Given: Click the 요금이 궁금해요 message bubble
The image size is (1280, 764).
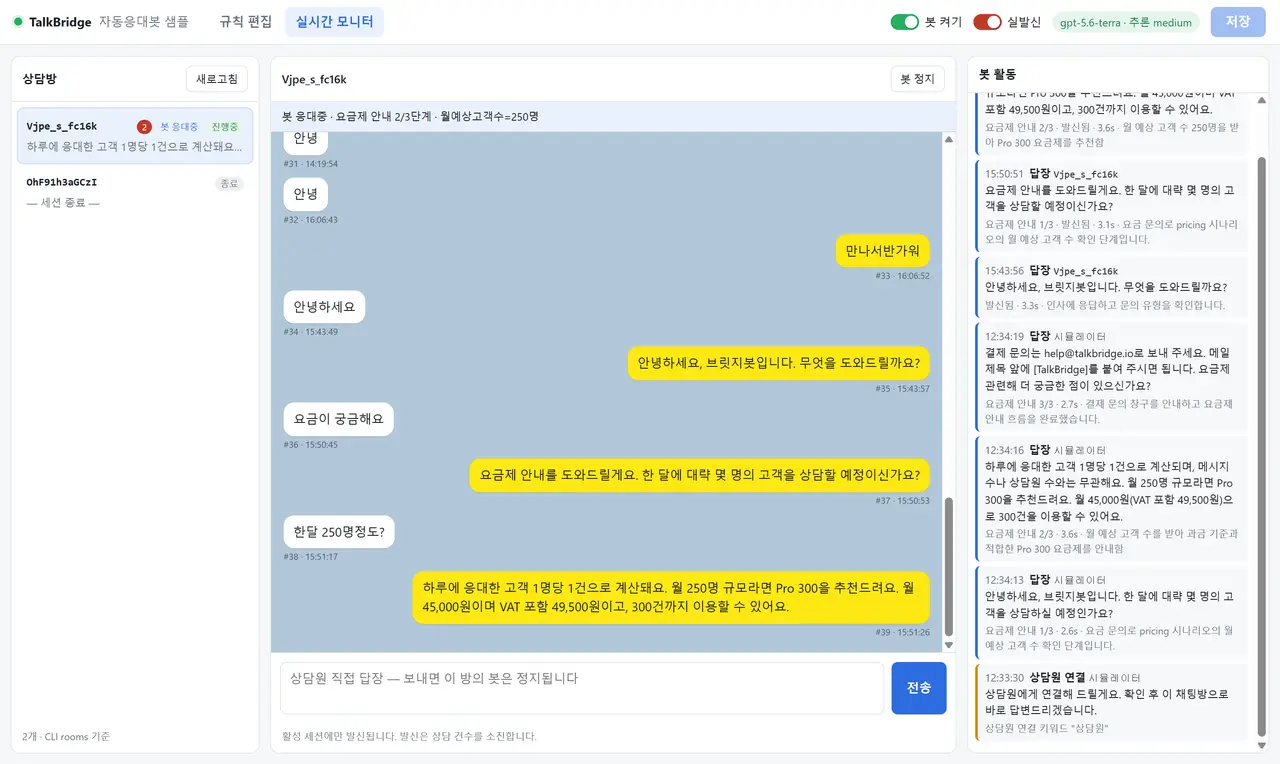Looking at the screenshot, I should (x=338, y=419).
